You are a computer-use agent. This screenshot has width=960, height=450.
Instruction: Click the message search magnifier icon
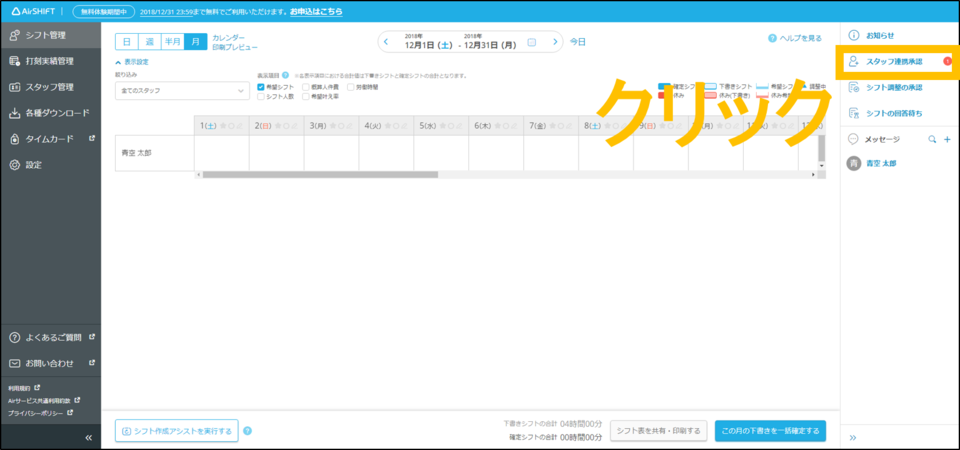point(932,140)
